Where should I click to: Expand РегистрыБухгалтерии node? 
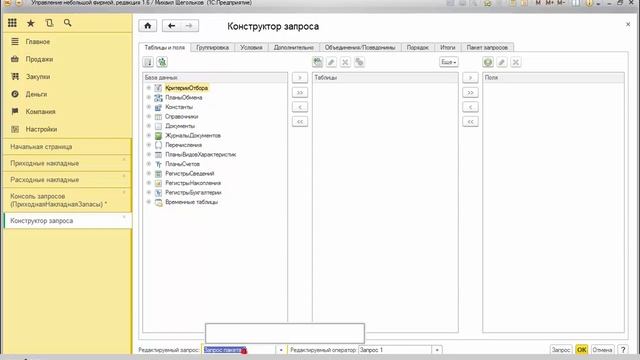[149, 193]
